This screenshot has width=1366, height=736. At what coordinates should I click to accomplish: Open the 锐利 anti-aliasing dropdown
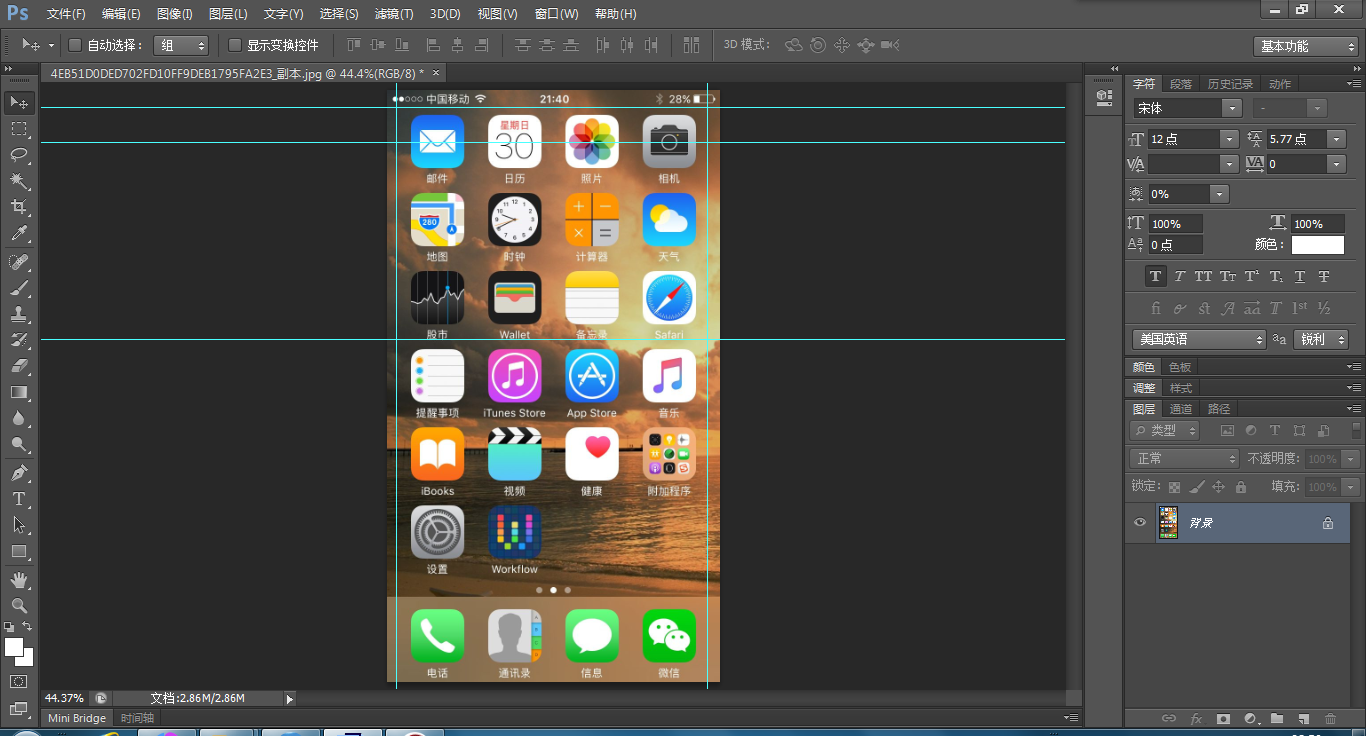[1321, 339]
